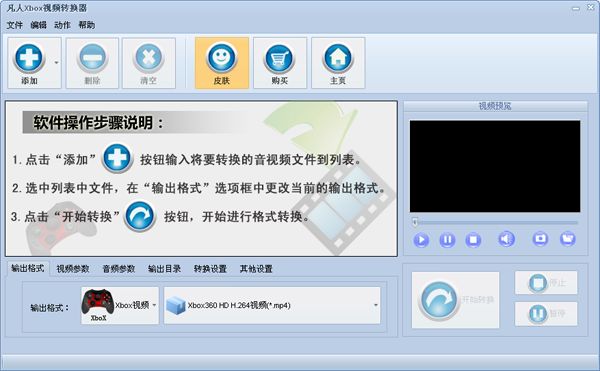600x371 pixels.
Task: Click the 添加 (Add) plus icon
Action: pyautogui.click(x=29, y=58)
